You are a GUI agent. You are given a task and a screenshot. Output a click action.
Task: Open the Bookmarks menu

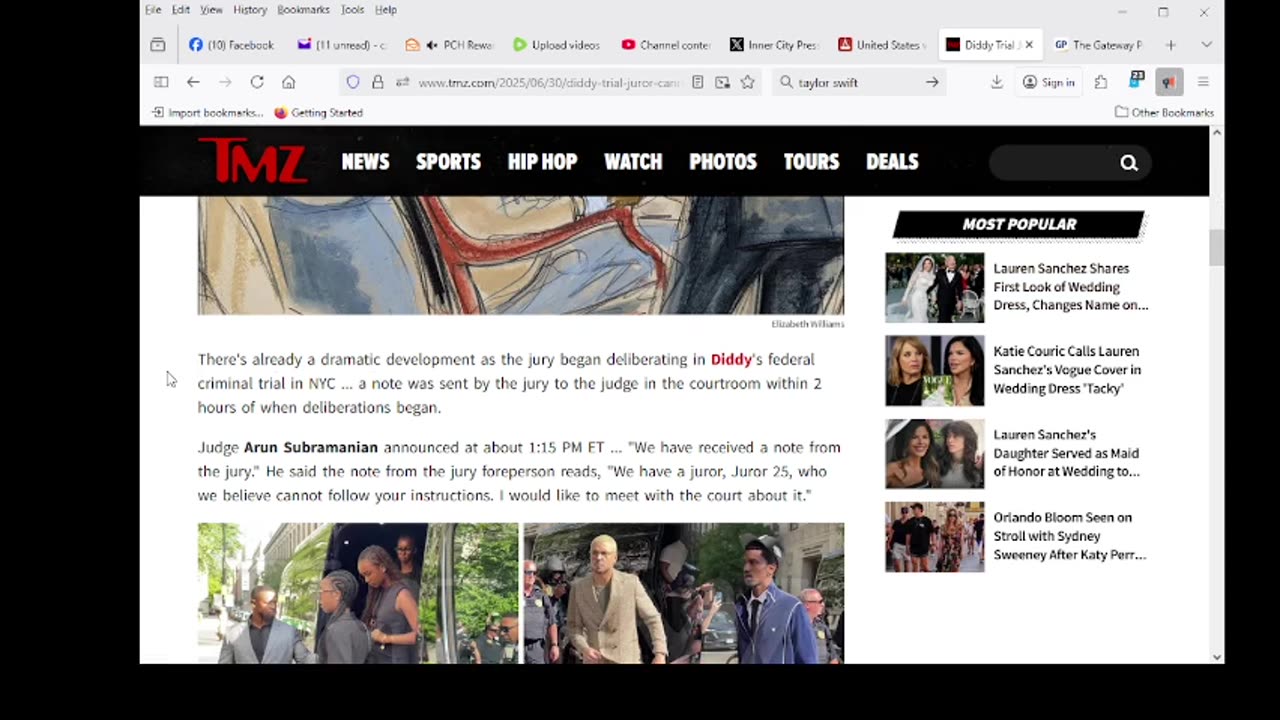(x=303, y=10)
